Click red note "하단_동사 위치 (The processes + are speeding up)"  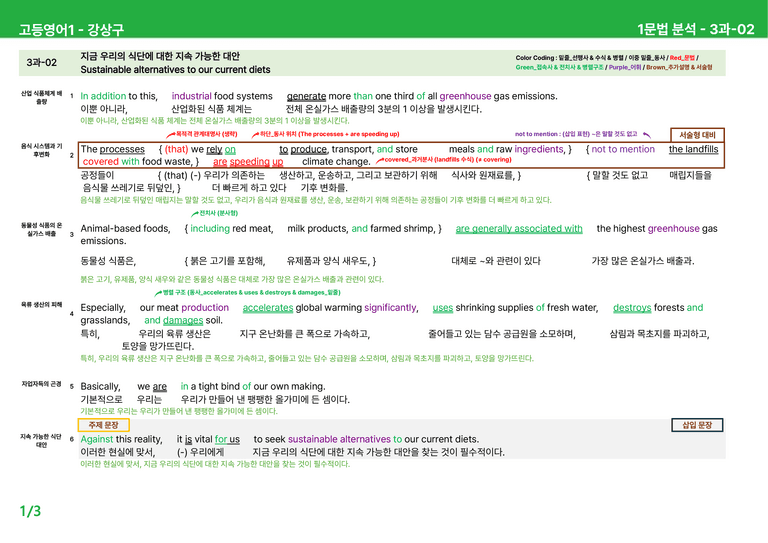click(x=329, y=134)
